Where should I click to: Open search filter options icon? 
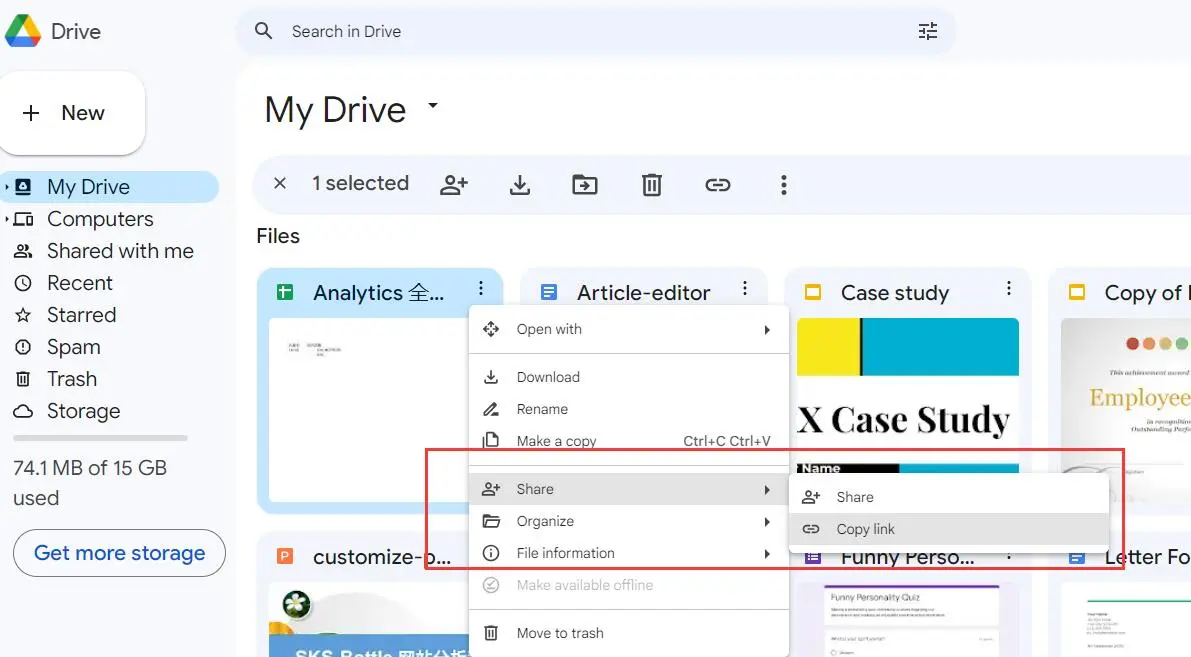tap(928, 31)
